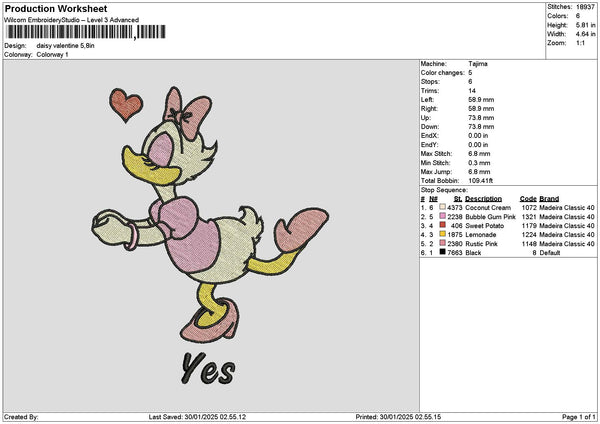This screenshot has height=424, width=600.
Task: Click the 'Sweet Potato' description text
Action: [x=484, y=226]
